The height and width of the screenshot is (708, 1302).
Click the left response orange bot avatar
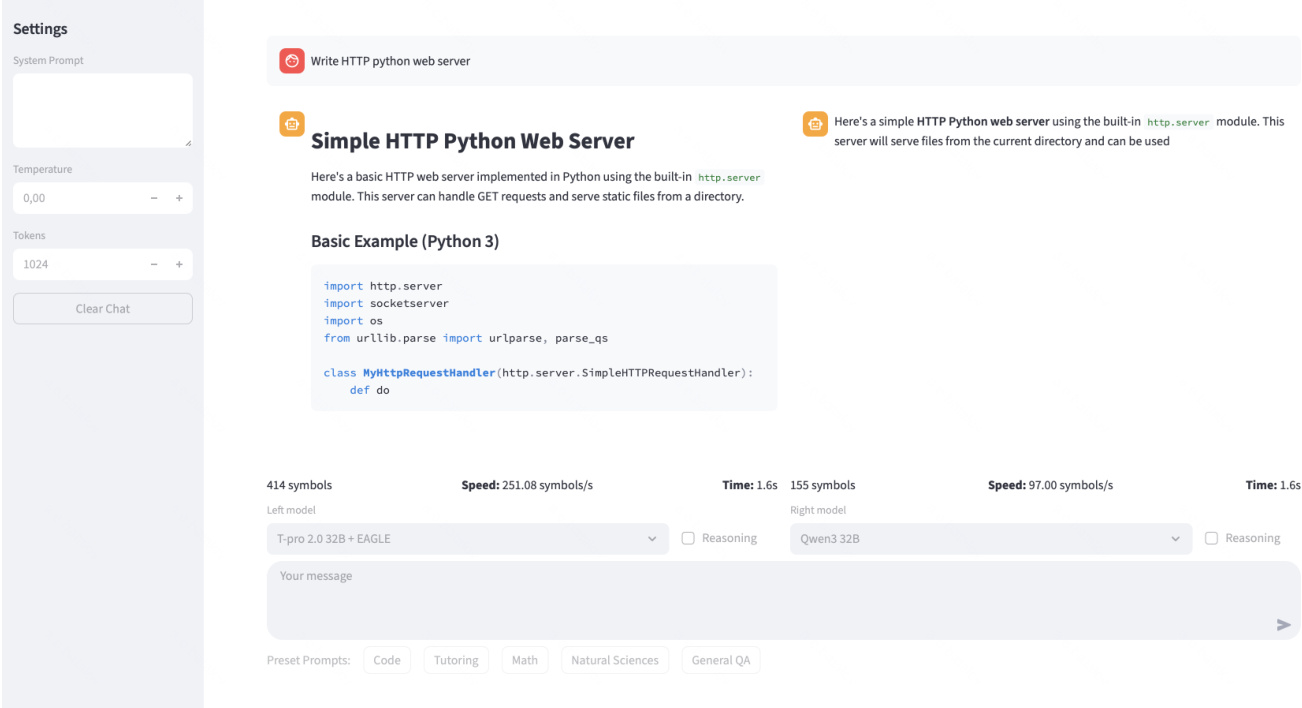291,124
